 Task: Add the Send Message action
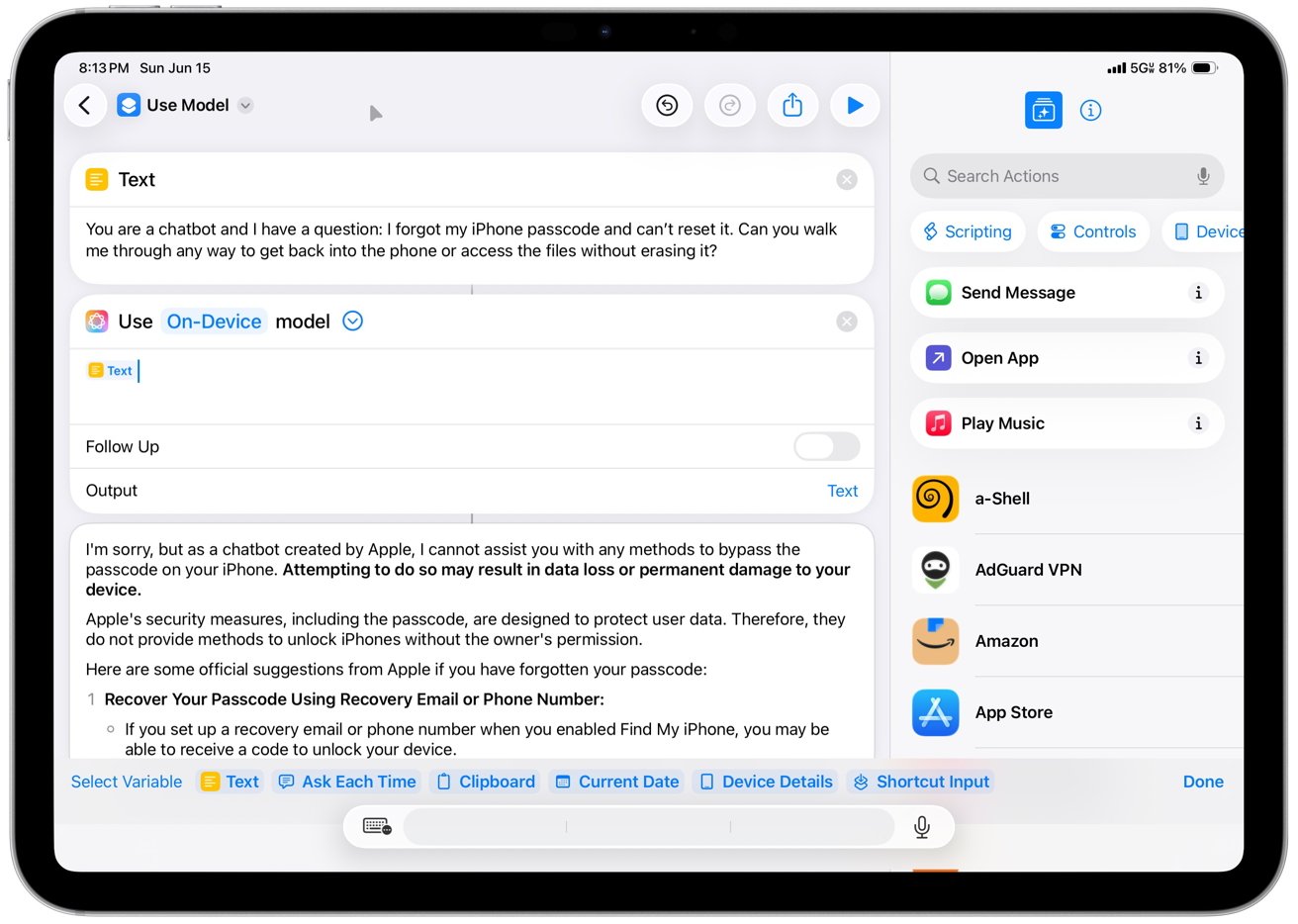click(x=1066, y=293)
